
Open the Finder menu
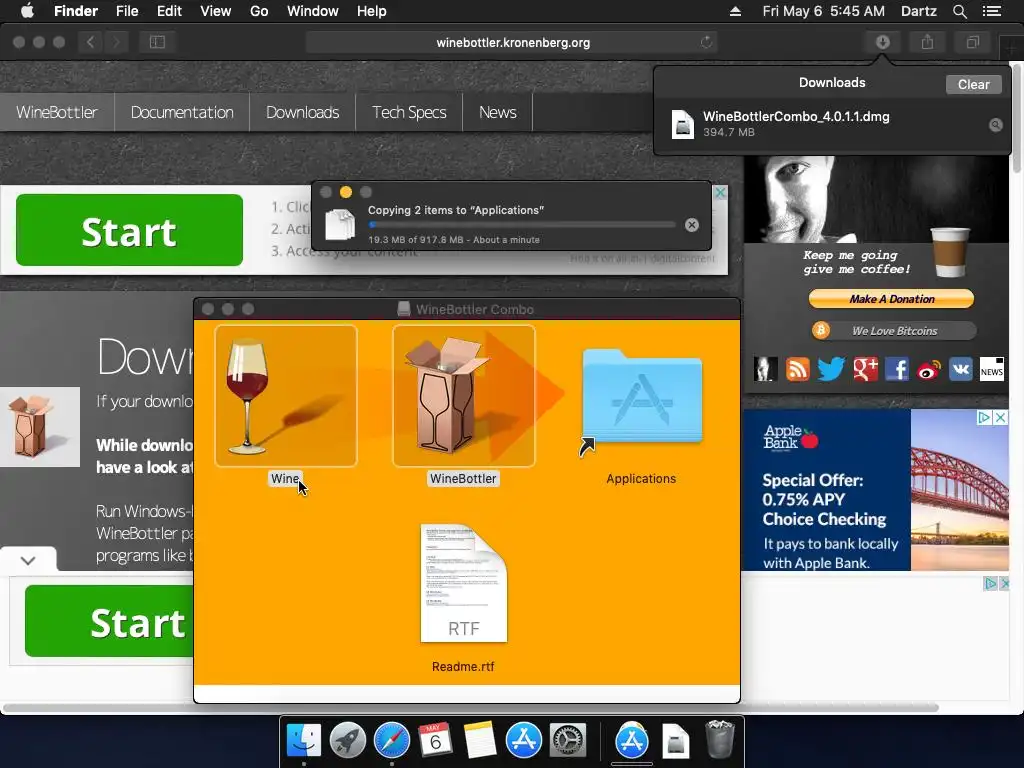click(76, 11)
